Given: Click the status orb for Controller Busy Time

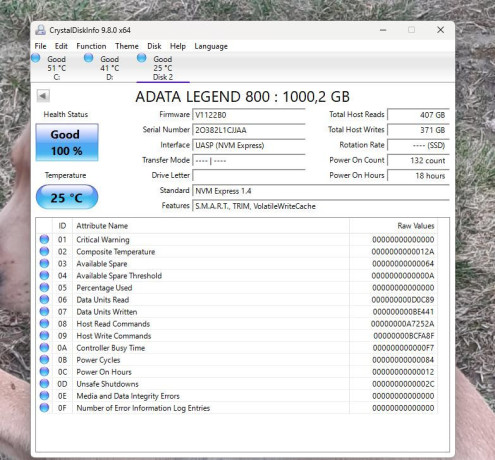Looking at the screenshot, I should [x=44, y=347].
